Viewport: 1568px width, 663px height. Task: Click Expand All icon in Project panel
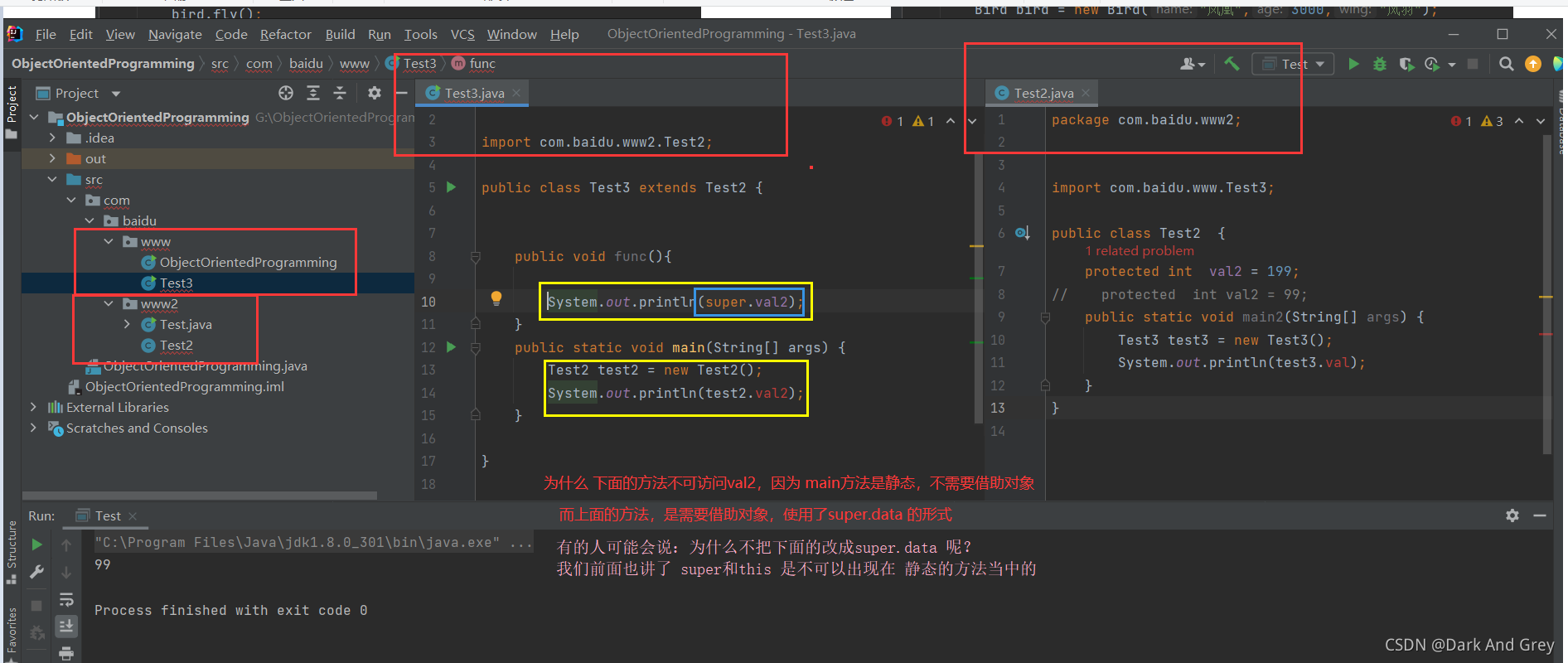(313, 93)
